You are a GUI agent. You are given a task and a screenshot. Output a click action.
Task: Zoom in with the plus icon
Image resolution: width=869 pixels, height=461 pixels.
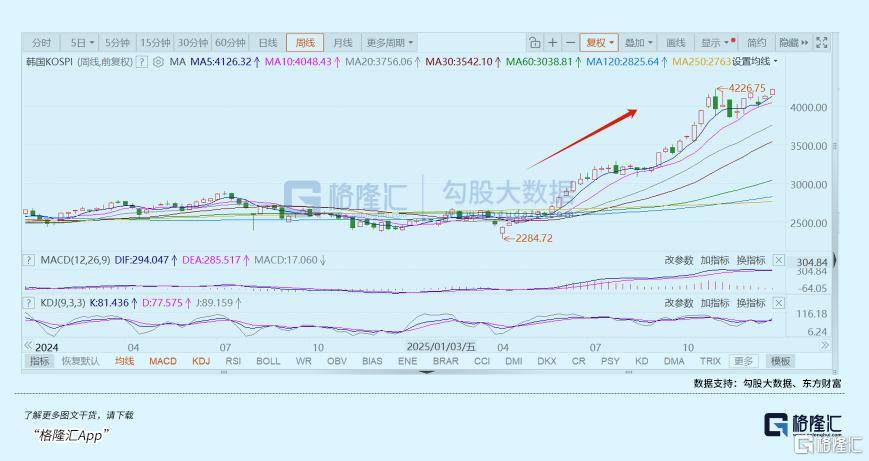pos(553,43)
